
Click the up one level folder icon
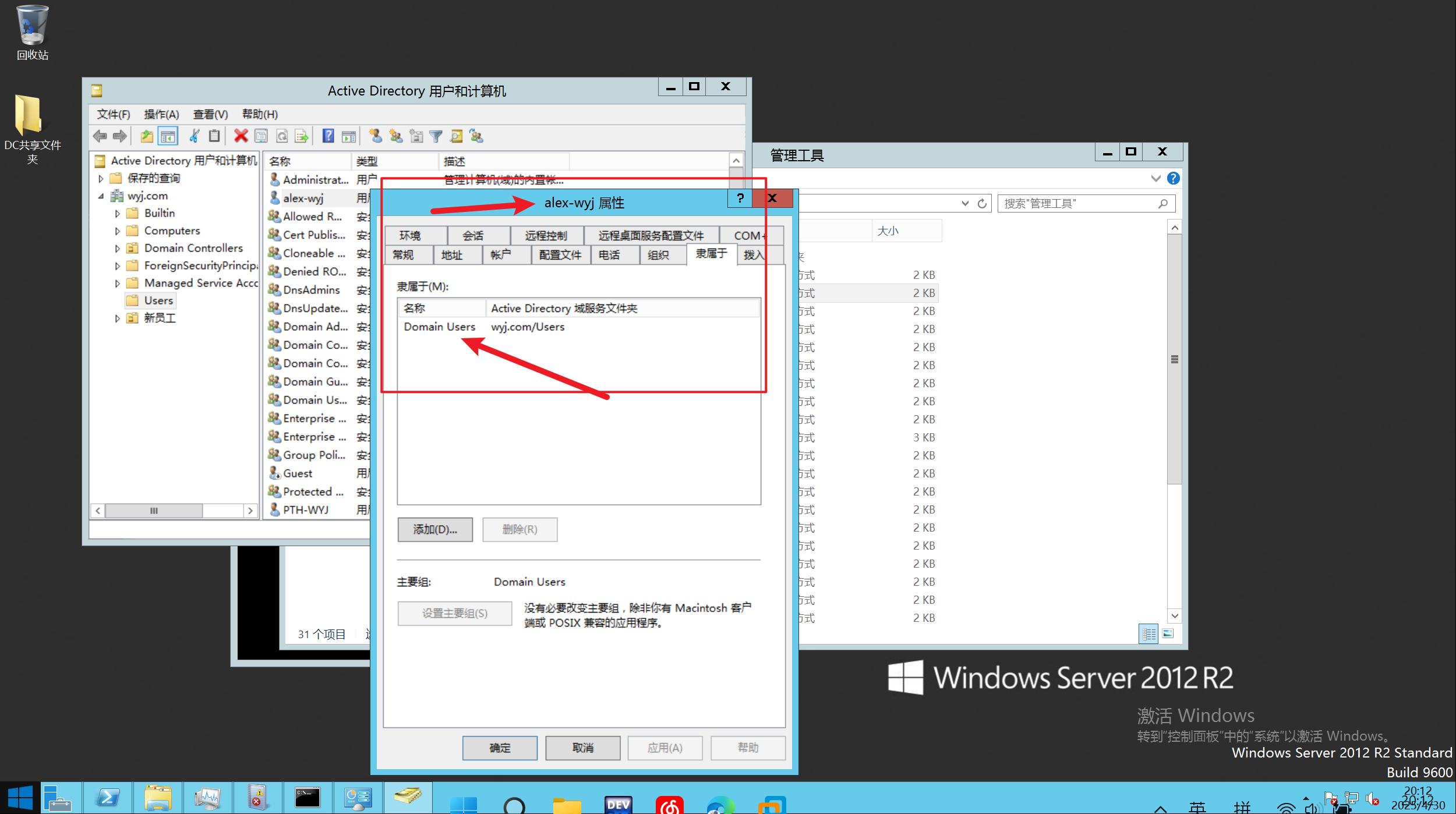146,136
